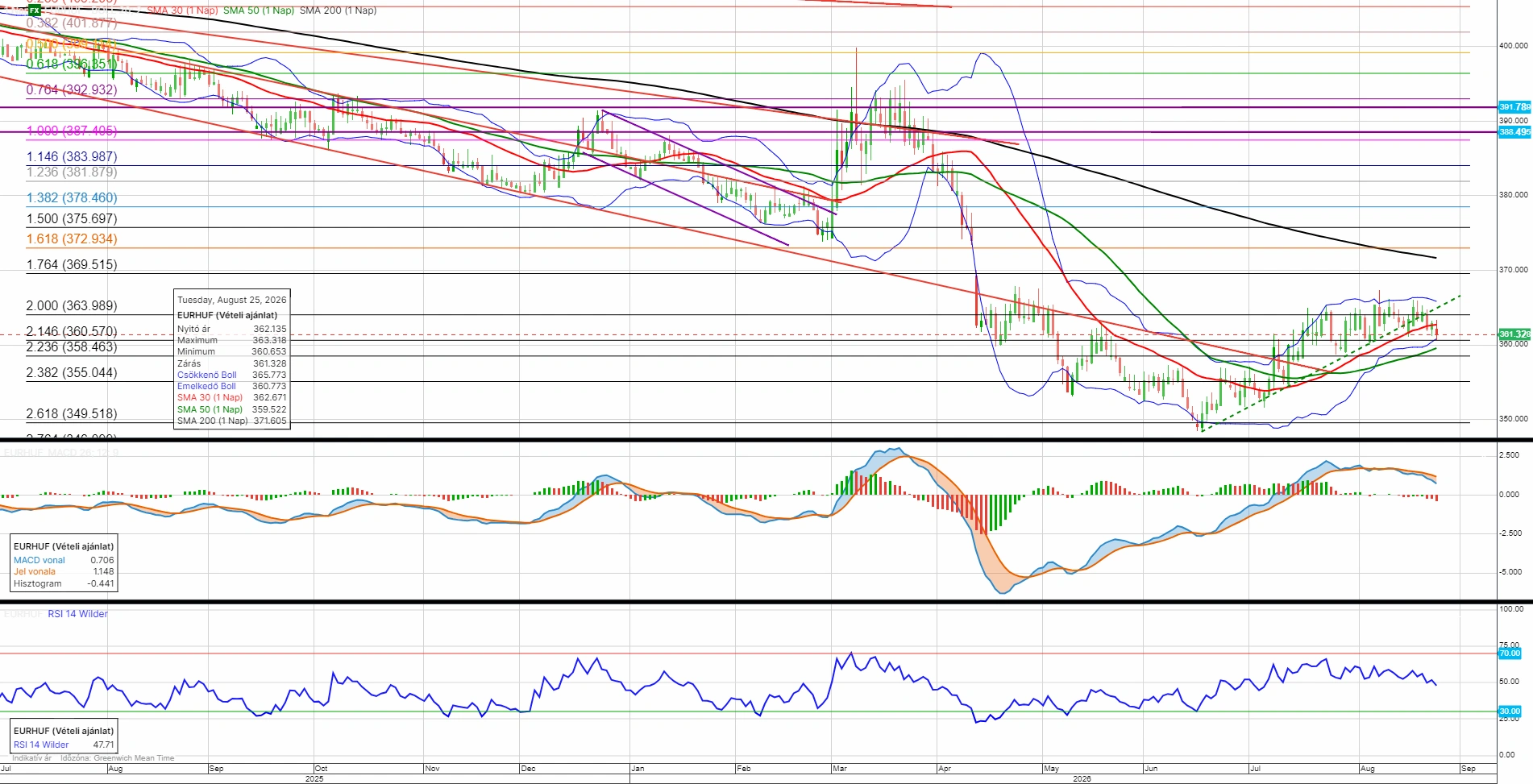This screenshot has width=1533, height=784.
Task: Select the 1.764 (369.515) Fibonacci label
Action: [x=72, y=265]
